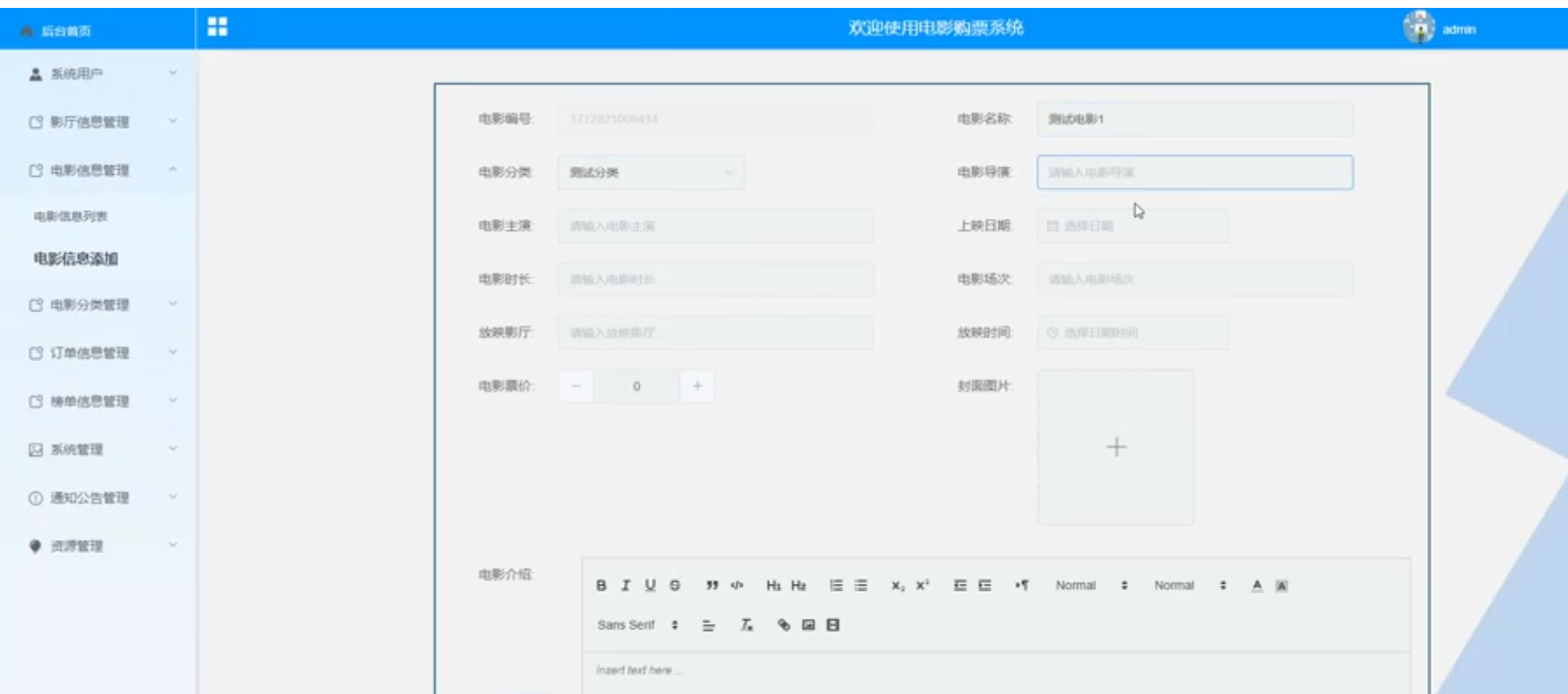
Task: Increase the 电影票价 with the plus button
Action: pyautogui.click(x=697, y=386)
